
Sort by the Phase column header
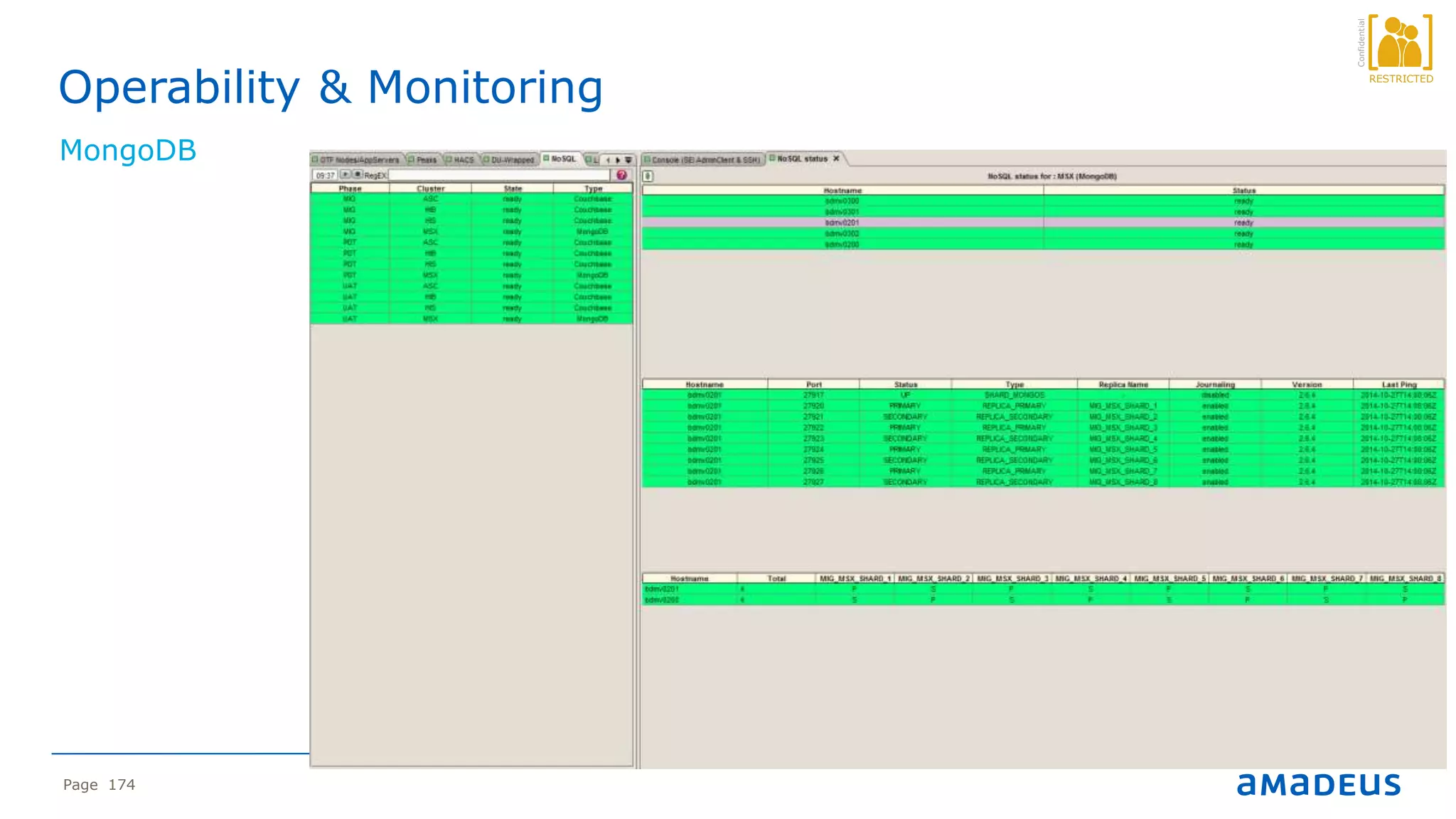[x=350, y=188]
